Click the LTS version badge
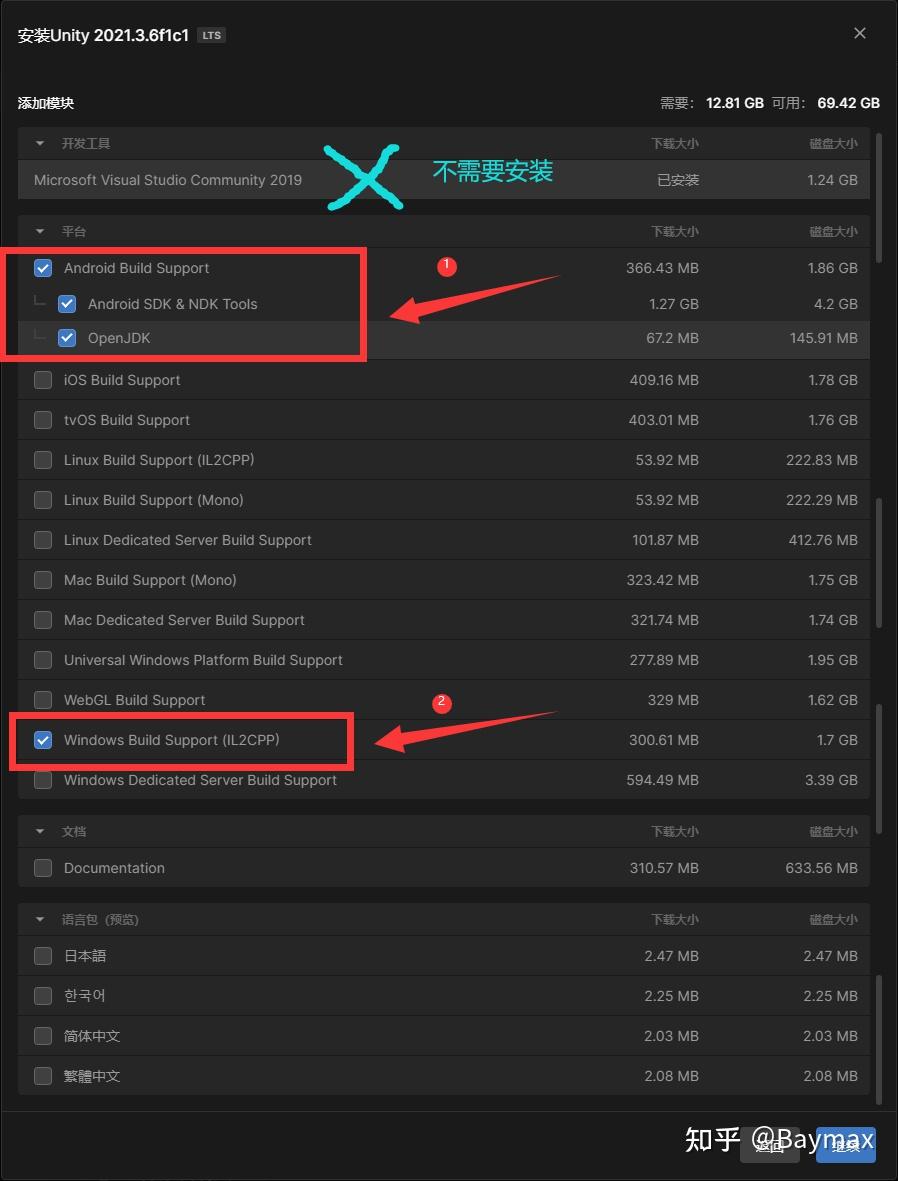The height and width of the screenshot is (1181, 898). 211,35
